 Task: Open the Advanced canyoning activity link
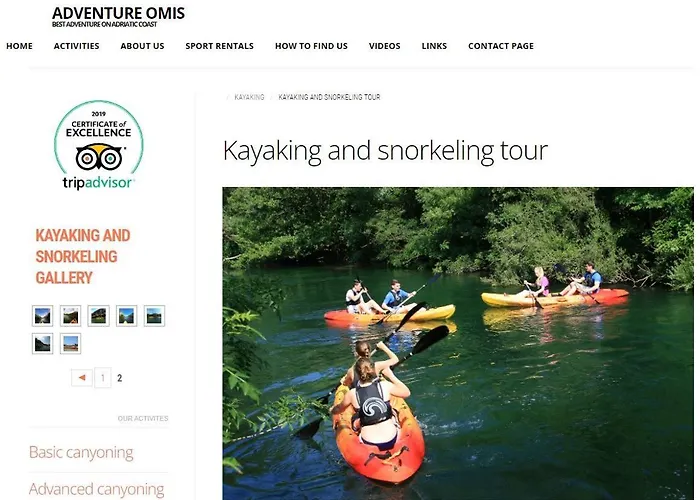pos(96,489)
